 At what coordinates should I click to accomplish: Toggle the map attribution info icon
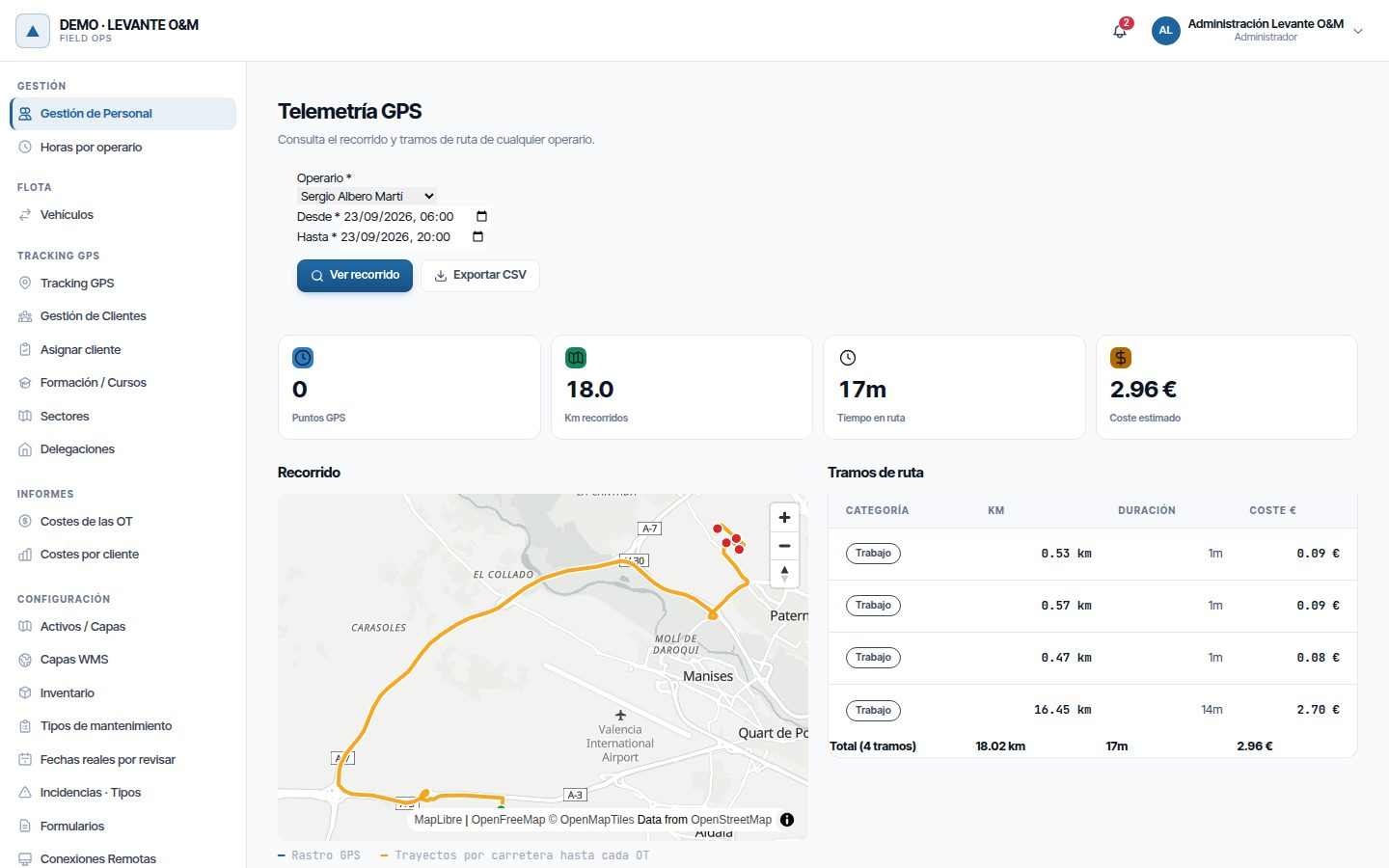click(x=787, y=820)
